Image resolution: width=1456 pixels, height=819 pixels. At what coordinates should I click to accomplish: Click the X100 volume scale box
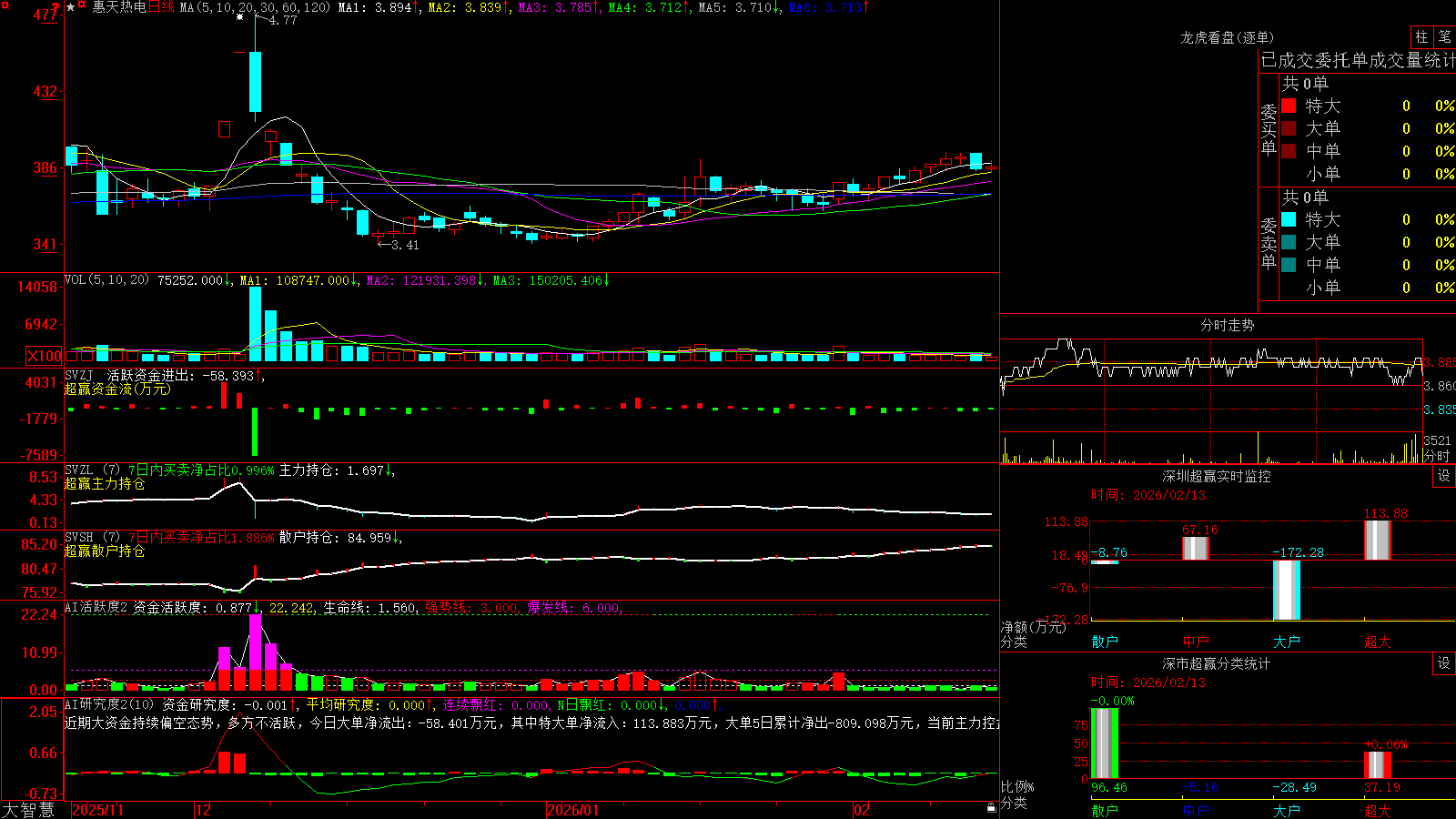45,356
